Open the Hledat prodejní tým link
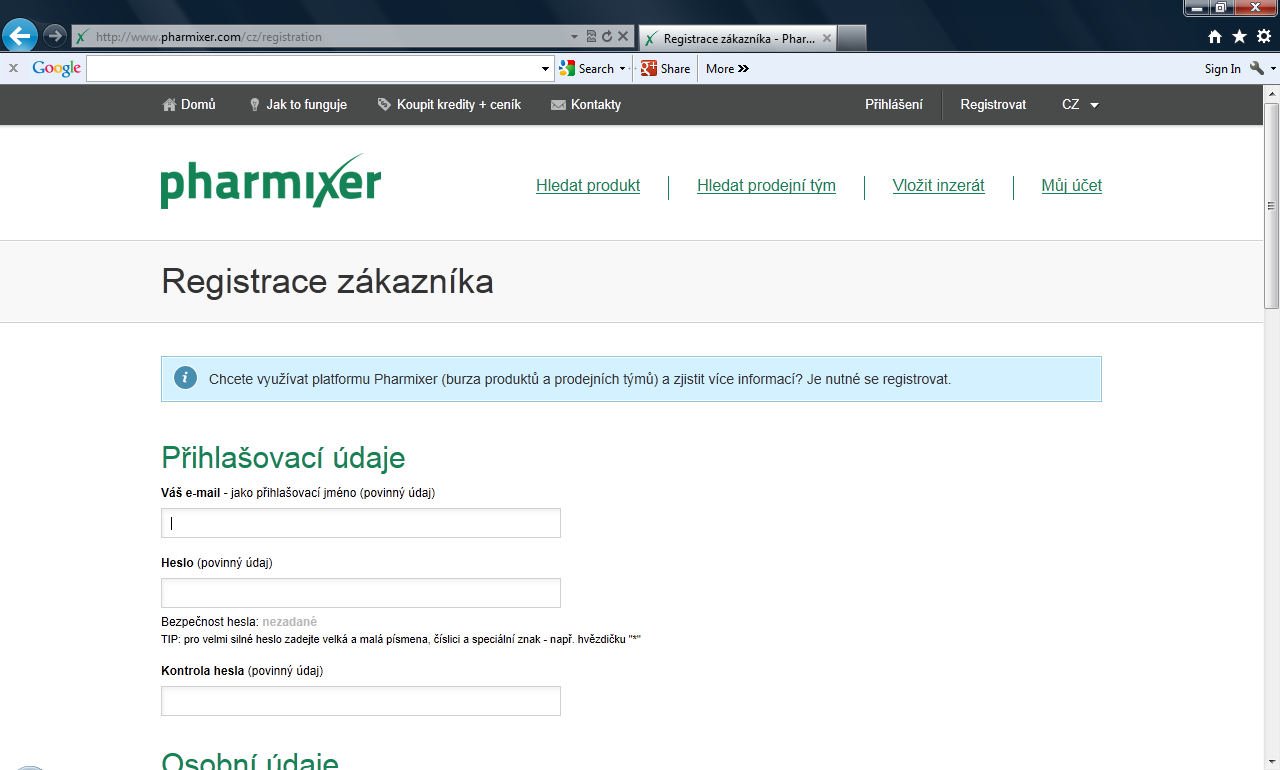Image resolution: width=1280 pixels, height=770 pixels. pos(766,185)
